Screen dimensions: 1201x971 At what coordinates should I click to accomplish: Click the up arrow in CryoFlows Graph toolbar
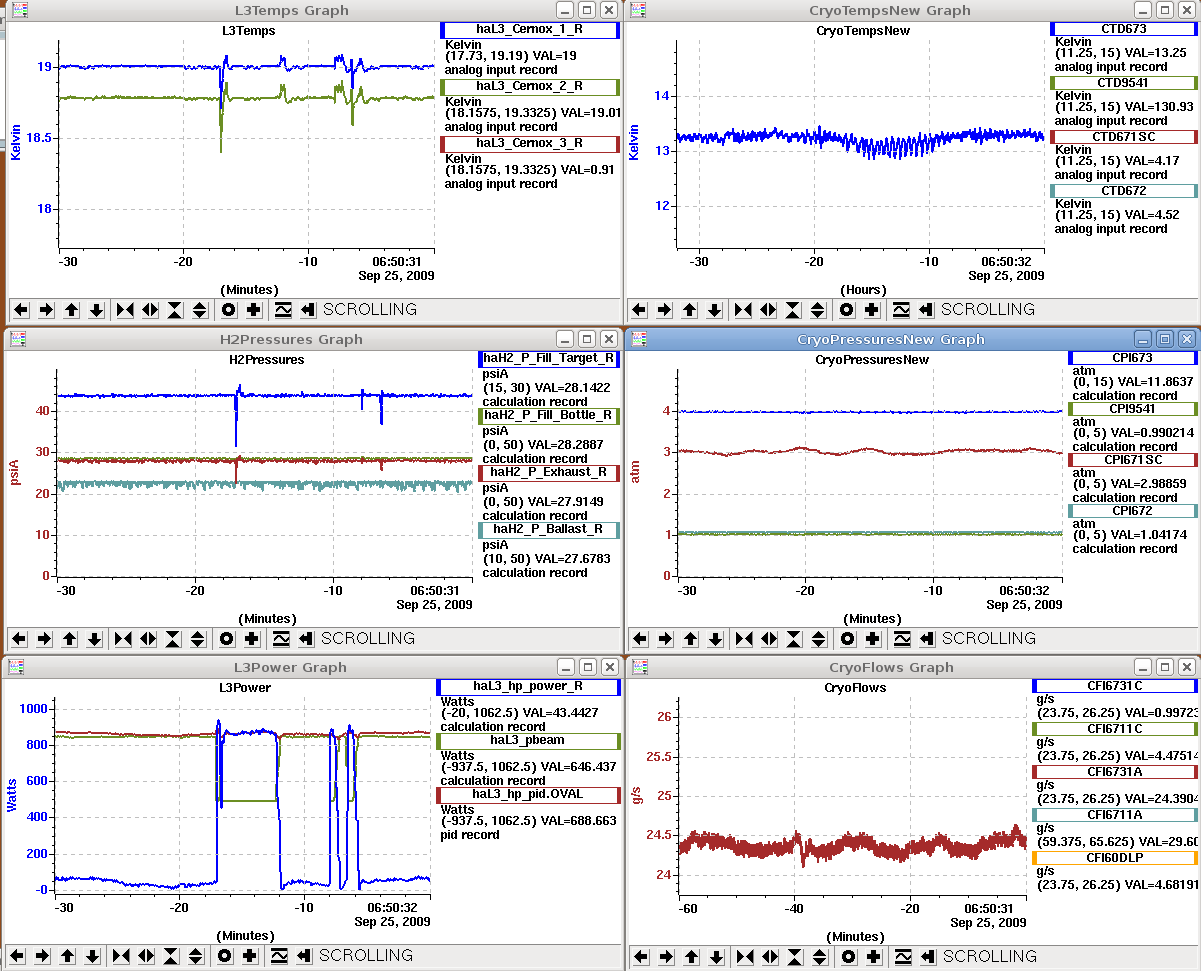click(691, 957)
